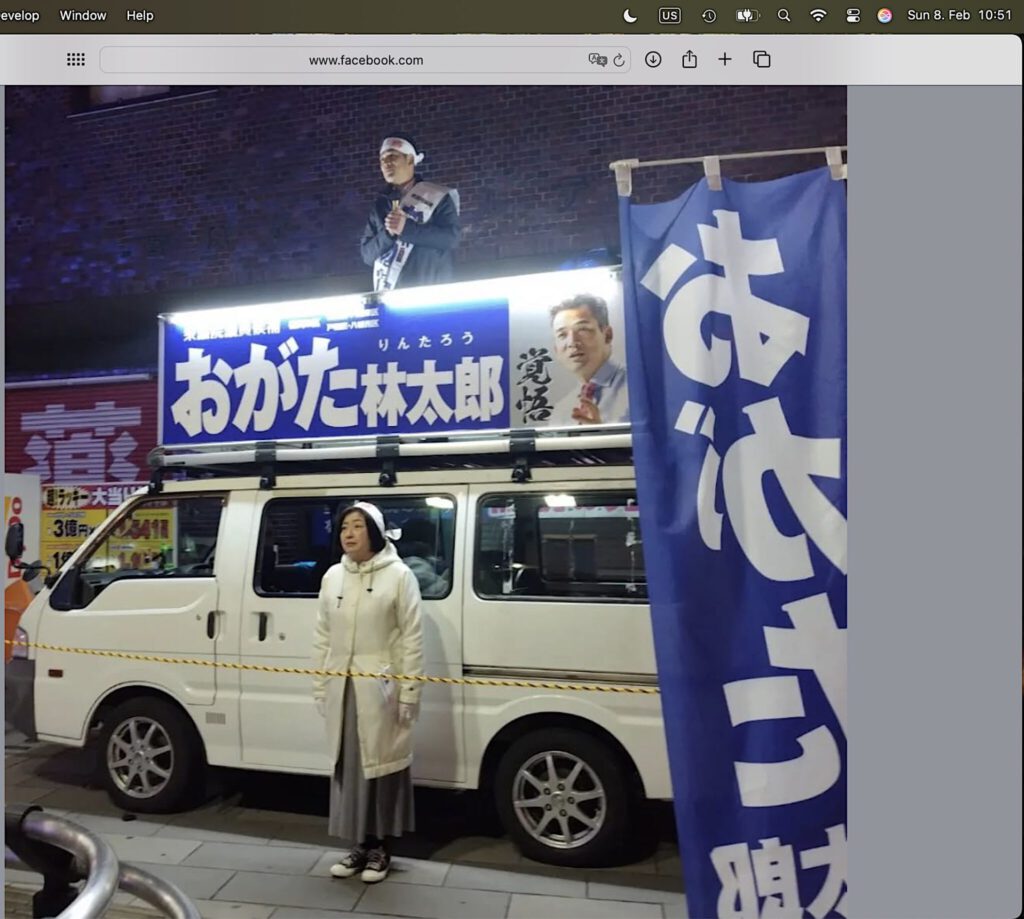The image size is (1024, 919).
Task: Open the Window menu
Action: [83, 15]
